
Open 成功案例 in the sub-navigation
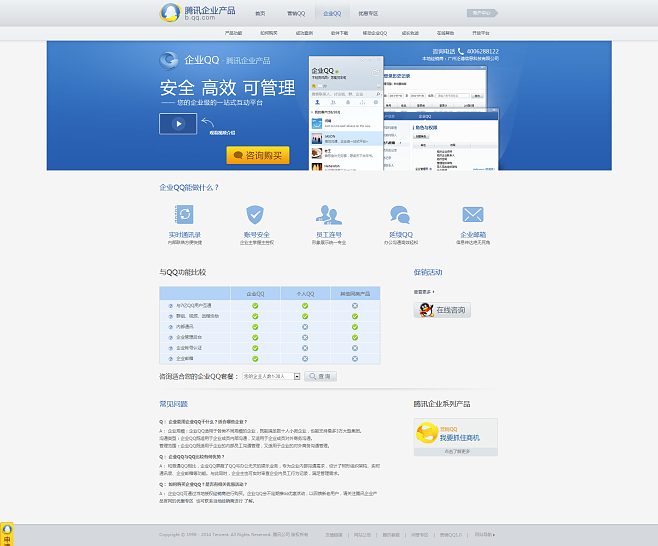click(x=304, y=33)
